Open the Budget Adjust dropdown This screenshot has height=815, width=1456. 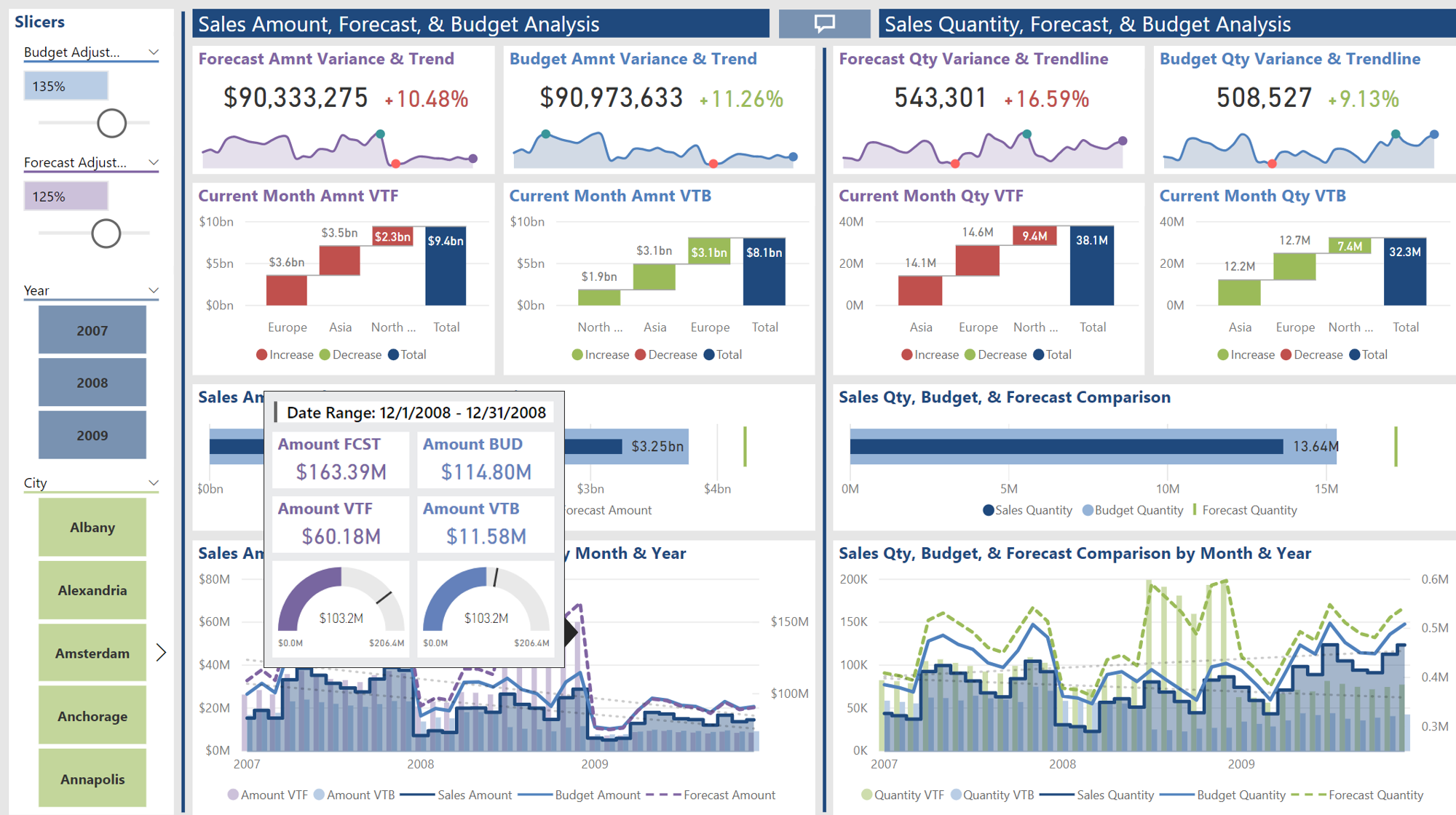(x=153, y=52)
